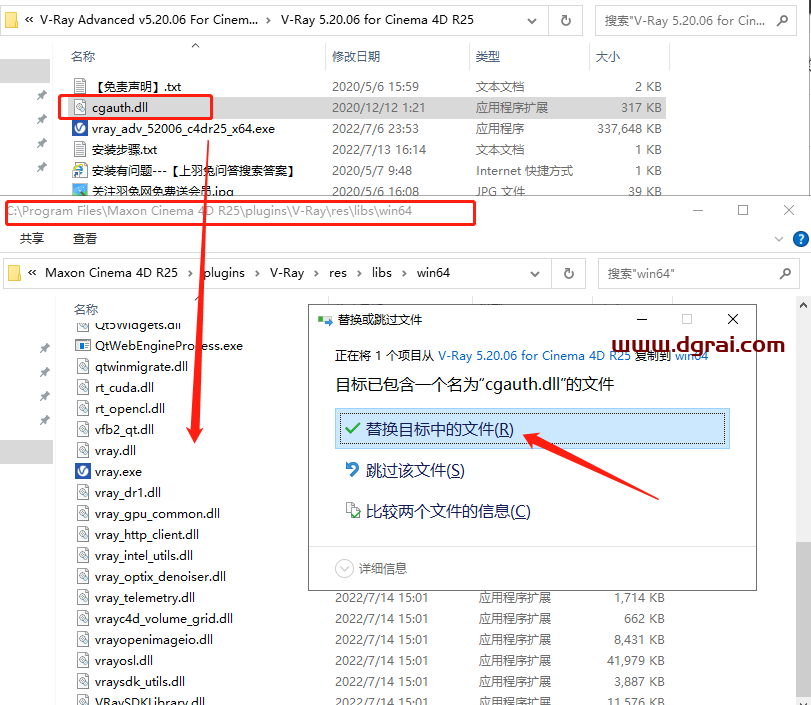Click the vray_adv_52006_c4dr25_x64.exe installer icon
Image resolution: width=811 pixels, height=705 pixels.
click(80, 128)
